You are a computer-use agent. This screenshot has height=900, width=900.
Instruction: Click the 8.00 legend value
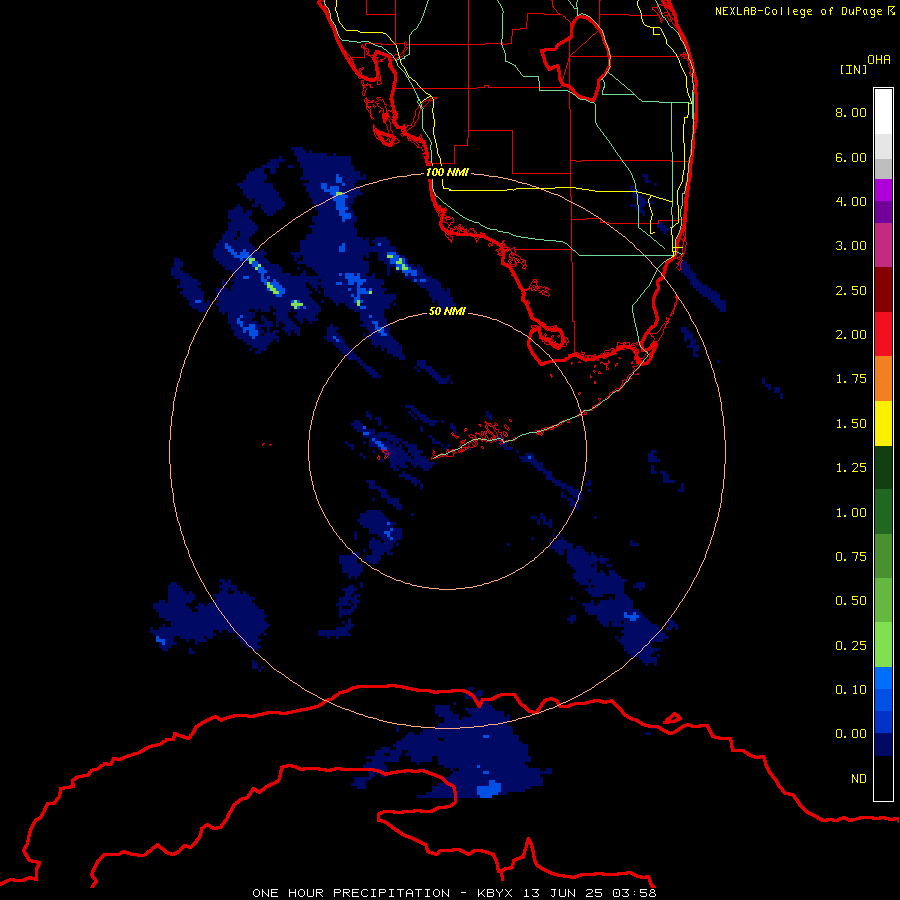(x=851, y=112)
